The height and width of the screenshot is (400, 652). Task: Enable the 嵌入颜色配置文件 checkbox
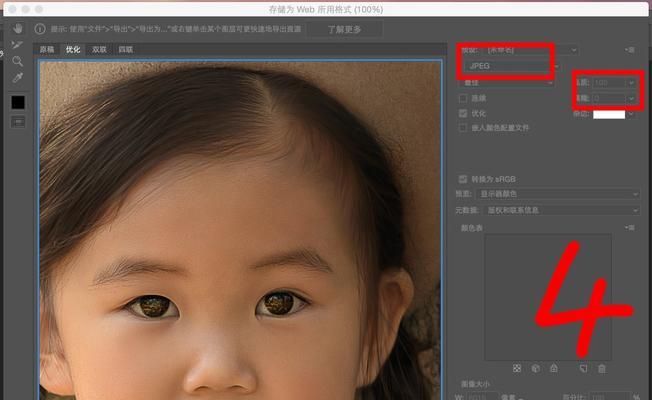click(463, 128)
